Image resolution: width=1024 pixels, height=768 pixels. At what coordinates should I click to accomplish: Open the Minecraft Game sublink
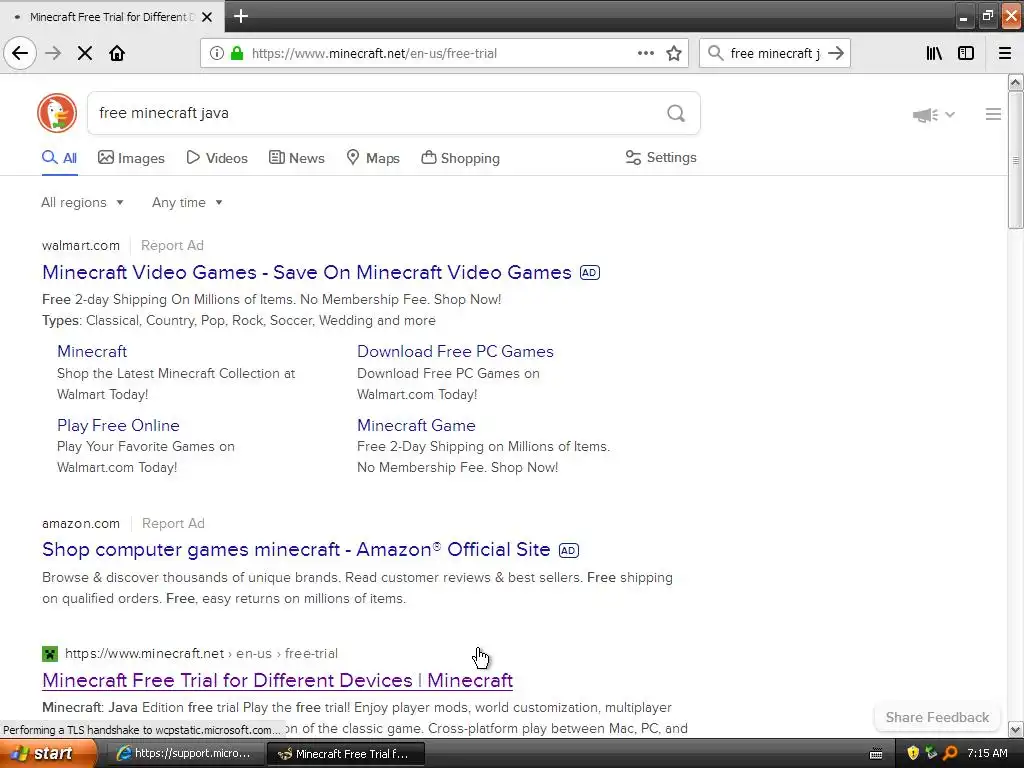click(x=416, y=425)
